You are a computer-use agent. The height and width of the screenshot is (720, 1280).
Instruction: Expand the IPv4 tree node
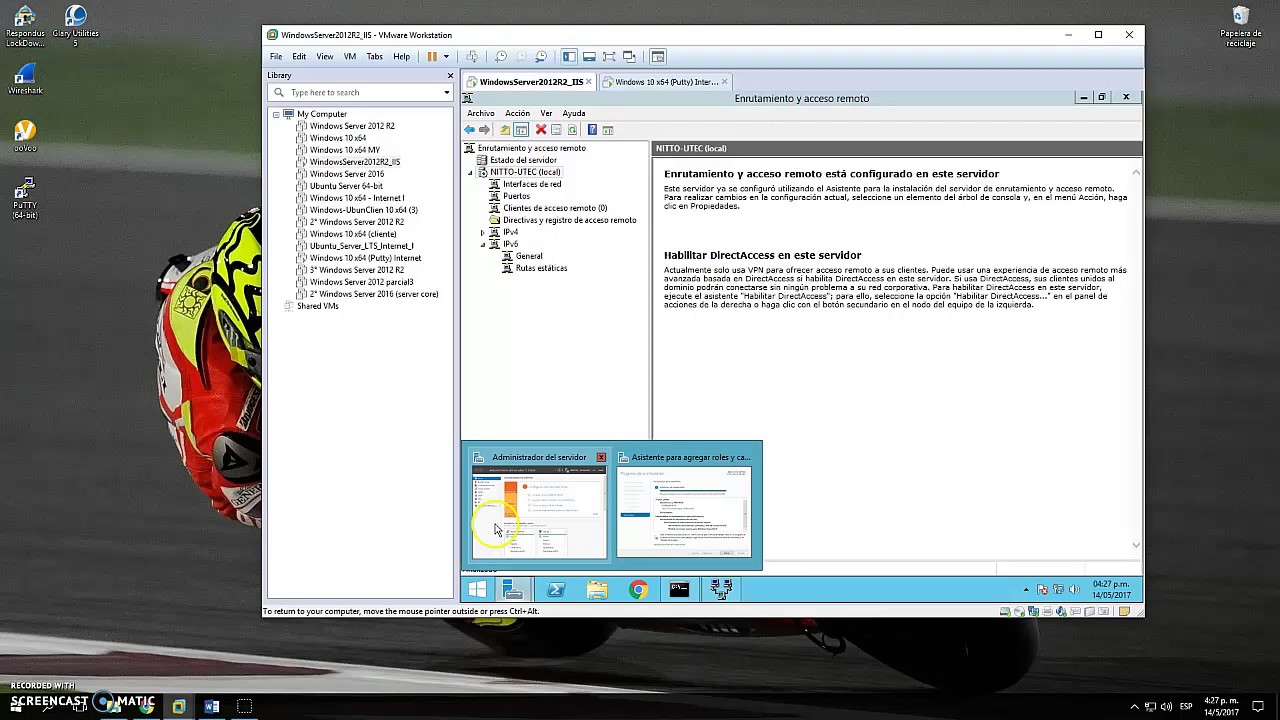483,232
